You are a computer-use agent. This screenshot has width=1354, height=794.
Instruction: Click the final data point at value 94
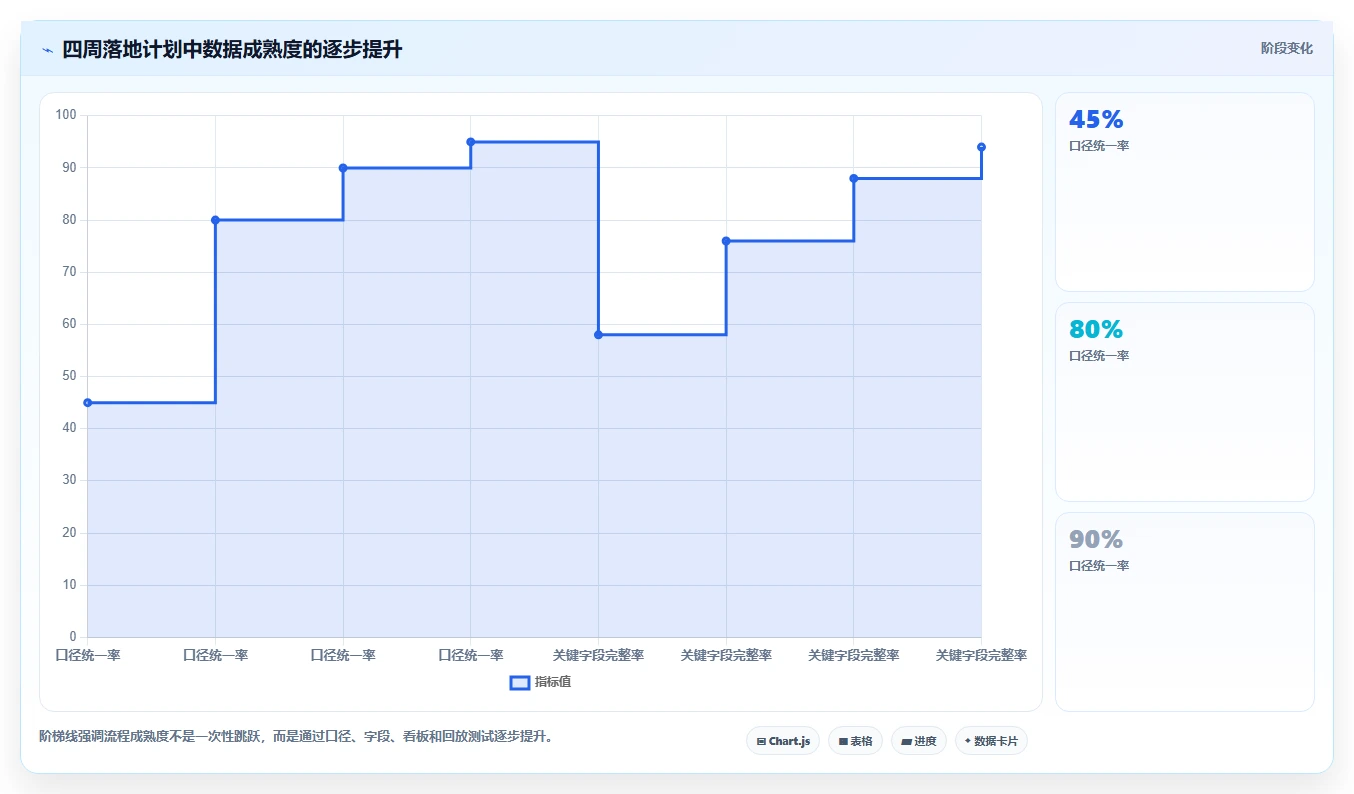[x=981, y=147]
